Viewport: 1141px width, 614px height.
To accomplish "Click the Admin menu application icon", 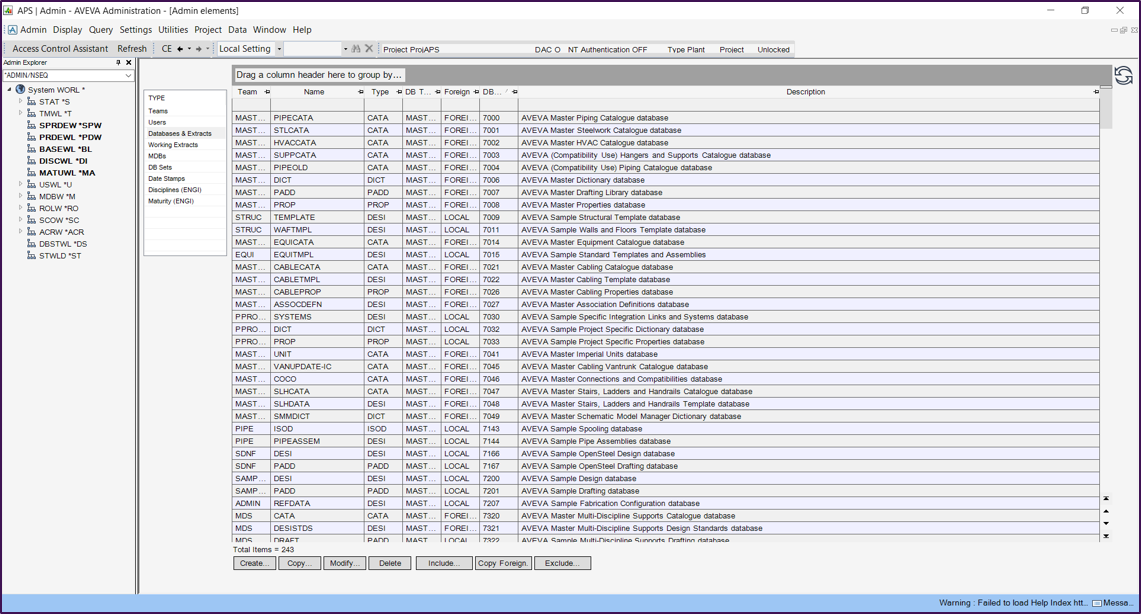I will coord(12,30).
